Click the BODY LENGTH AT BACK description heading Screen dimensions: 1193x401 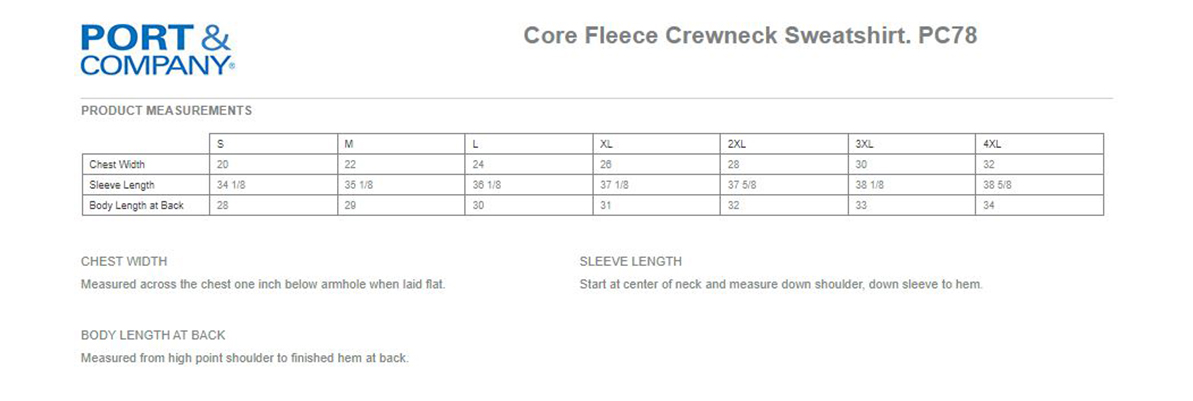click(153, 335)
